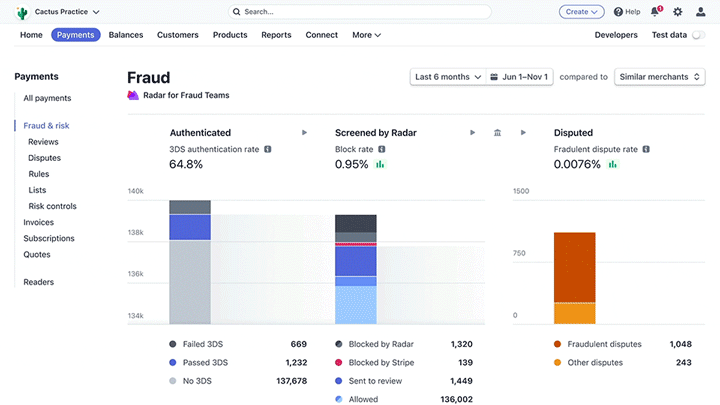Click info icon beside 3DS authentication rate
Image resolution: width=720 pixels, height=405 pixels.
coord(268,149)
